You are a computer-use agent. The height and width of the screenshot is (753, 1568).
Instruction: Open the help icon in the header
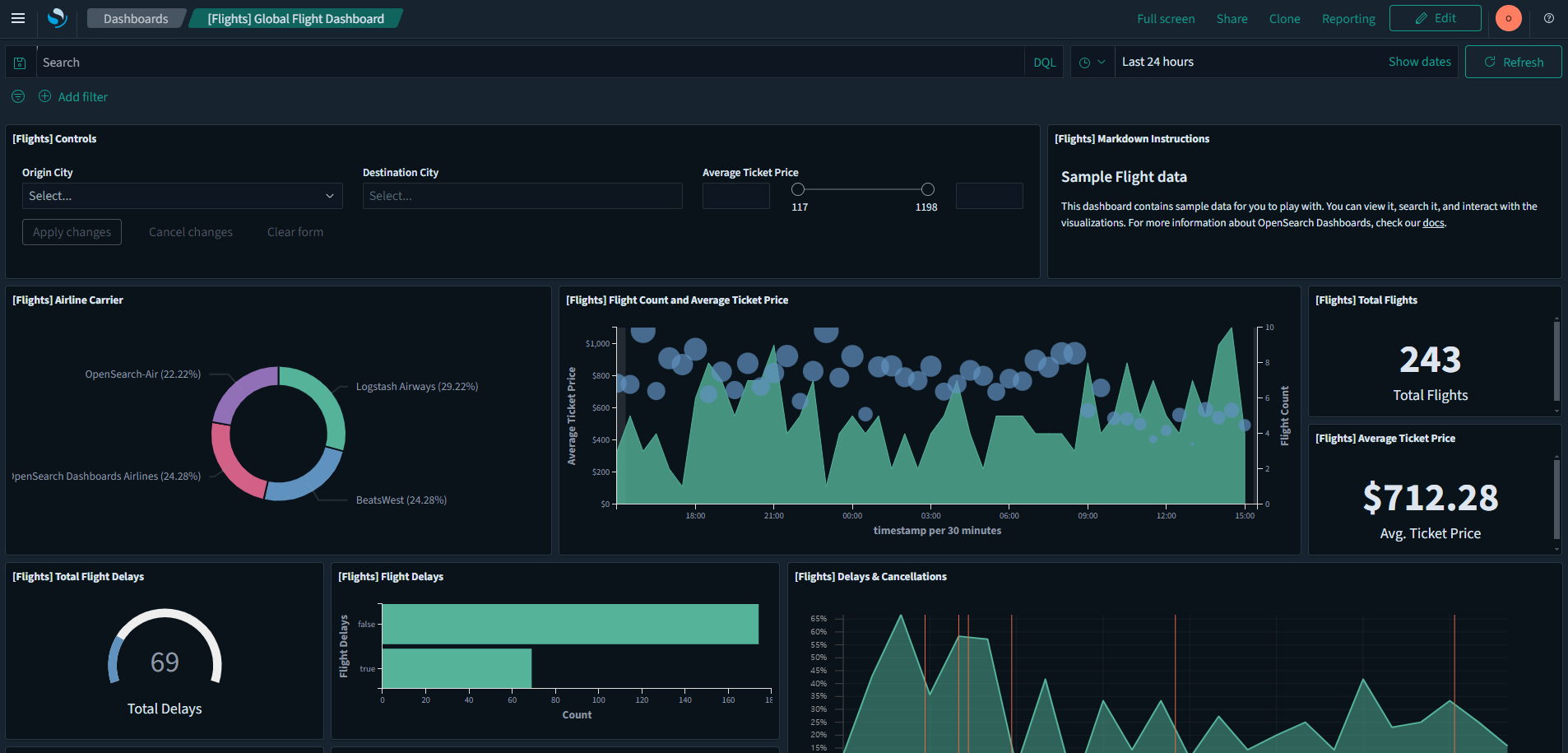[1549, 18]
